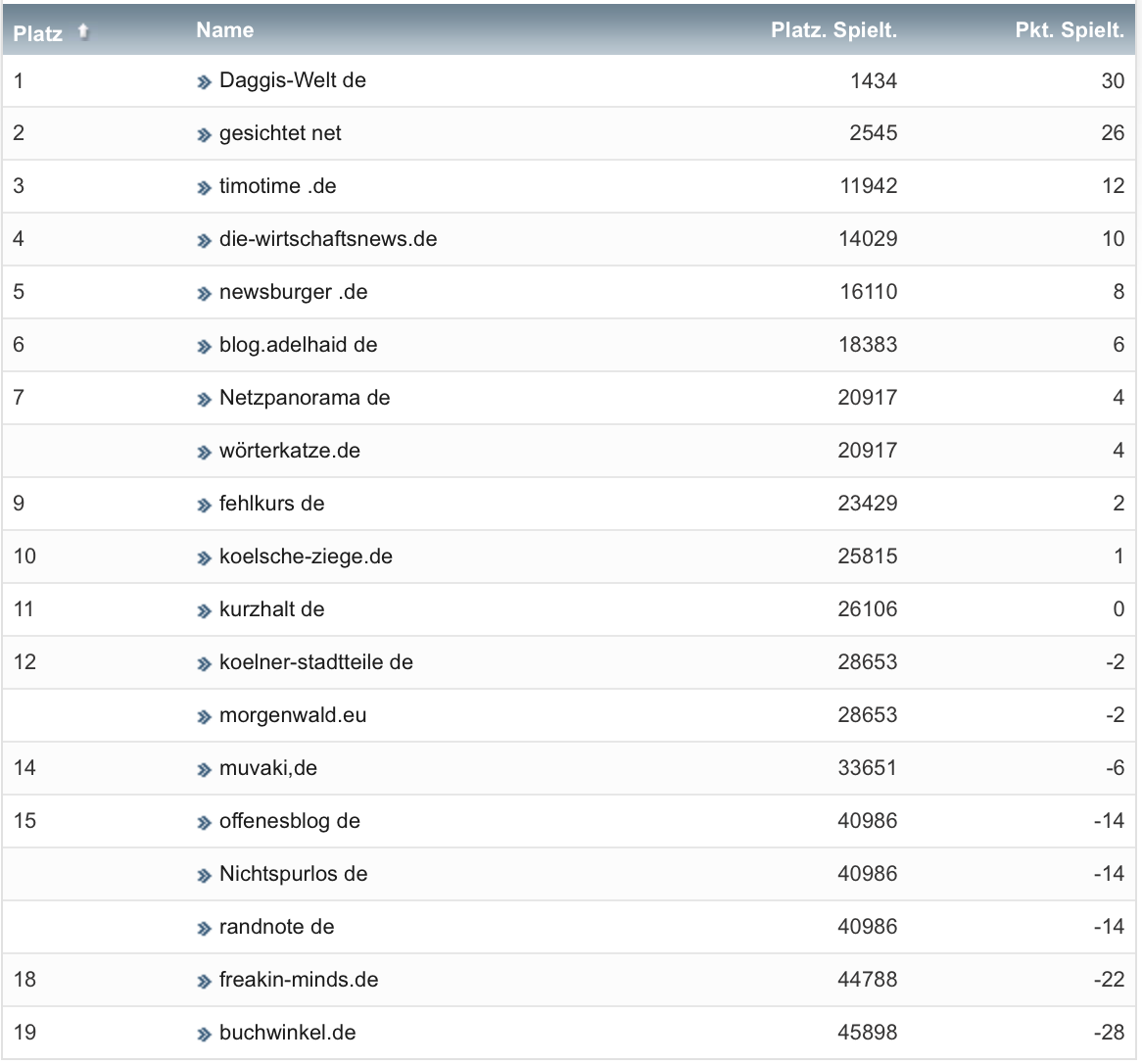
Task: Open the die-wirtschaftsnews.de link
Action: pyautogui.click(x=328, y=239)
